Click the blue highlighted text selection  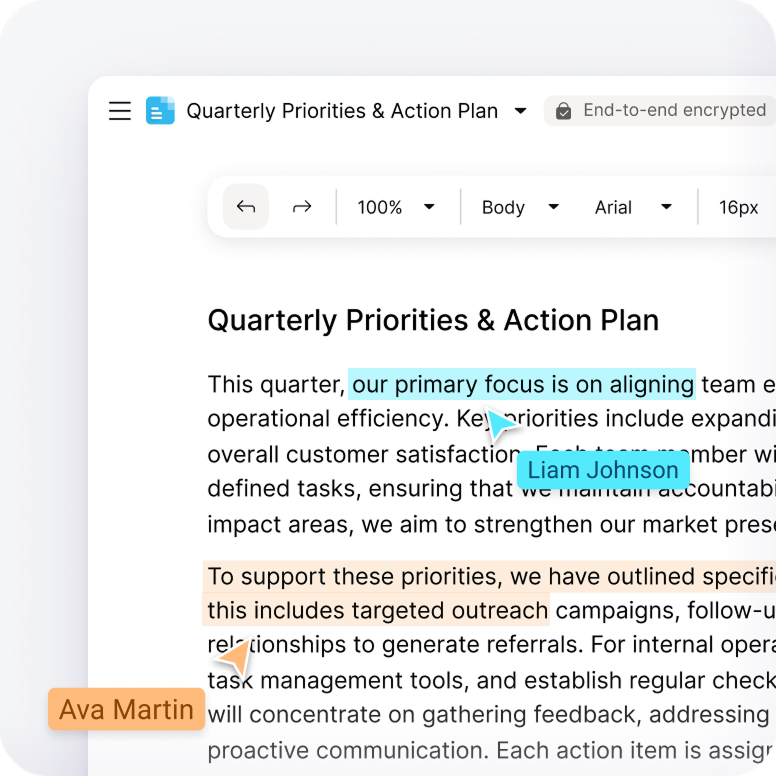522,384
